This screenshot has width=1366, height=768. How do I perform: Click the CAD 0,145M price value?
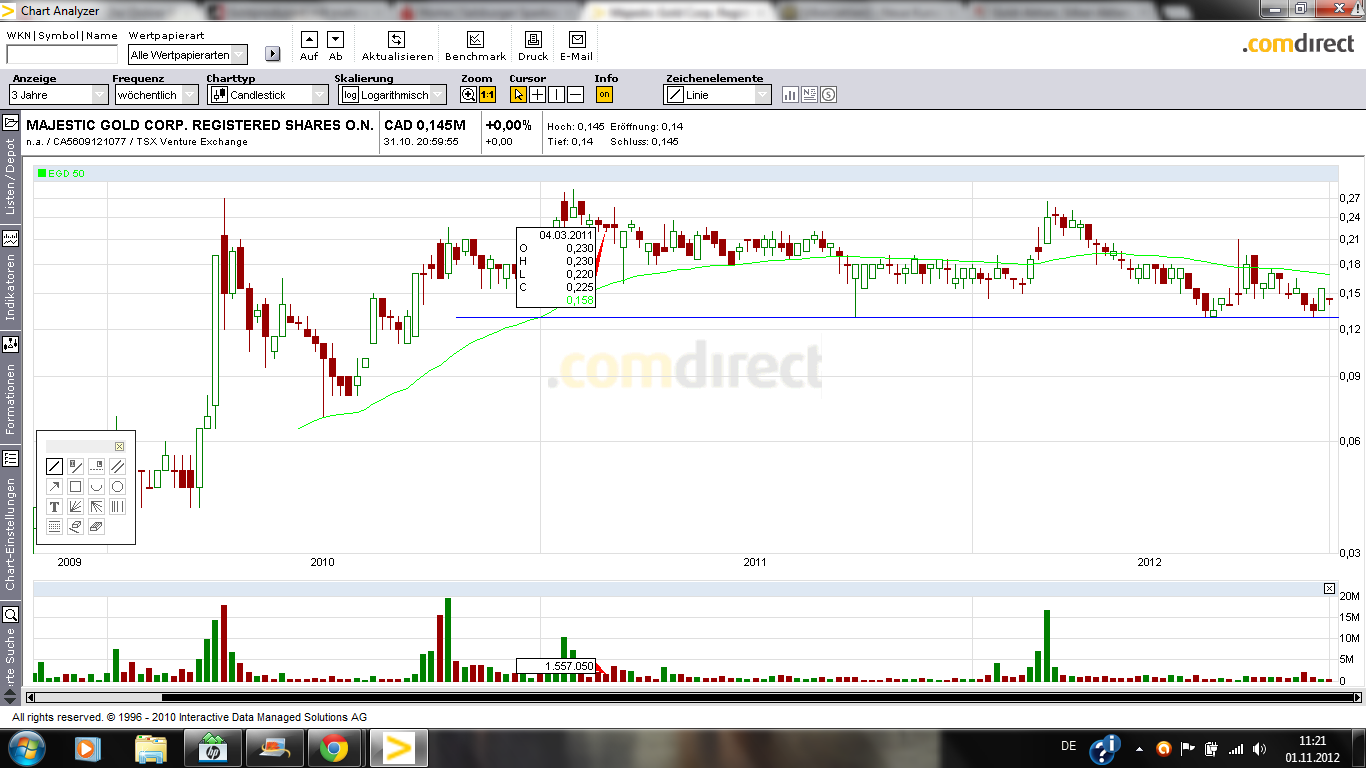pos(425,126)
